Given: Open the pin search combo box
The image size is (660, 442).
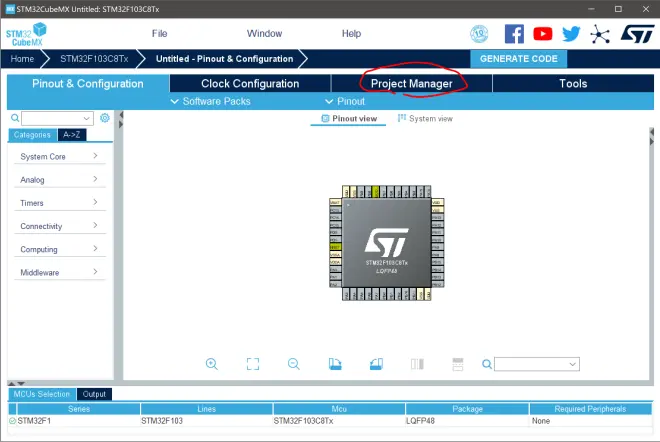Looking at the screenshot, I should [x=537, y=364].
